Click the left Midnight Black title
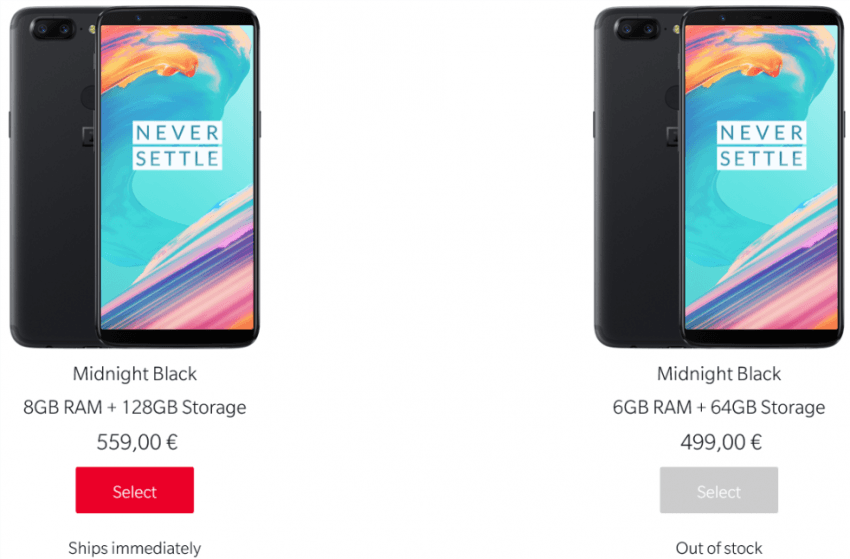 pos(135,374)
